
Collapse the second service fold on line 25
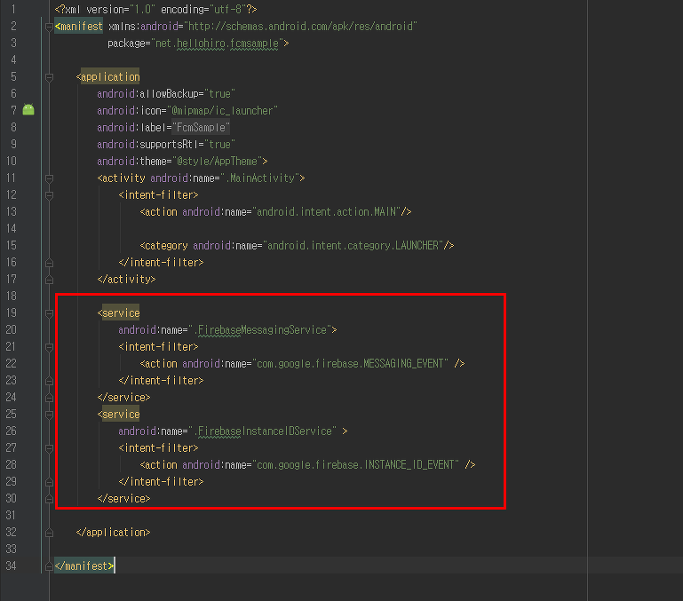49,415
